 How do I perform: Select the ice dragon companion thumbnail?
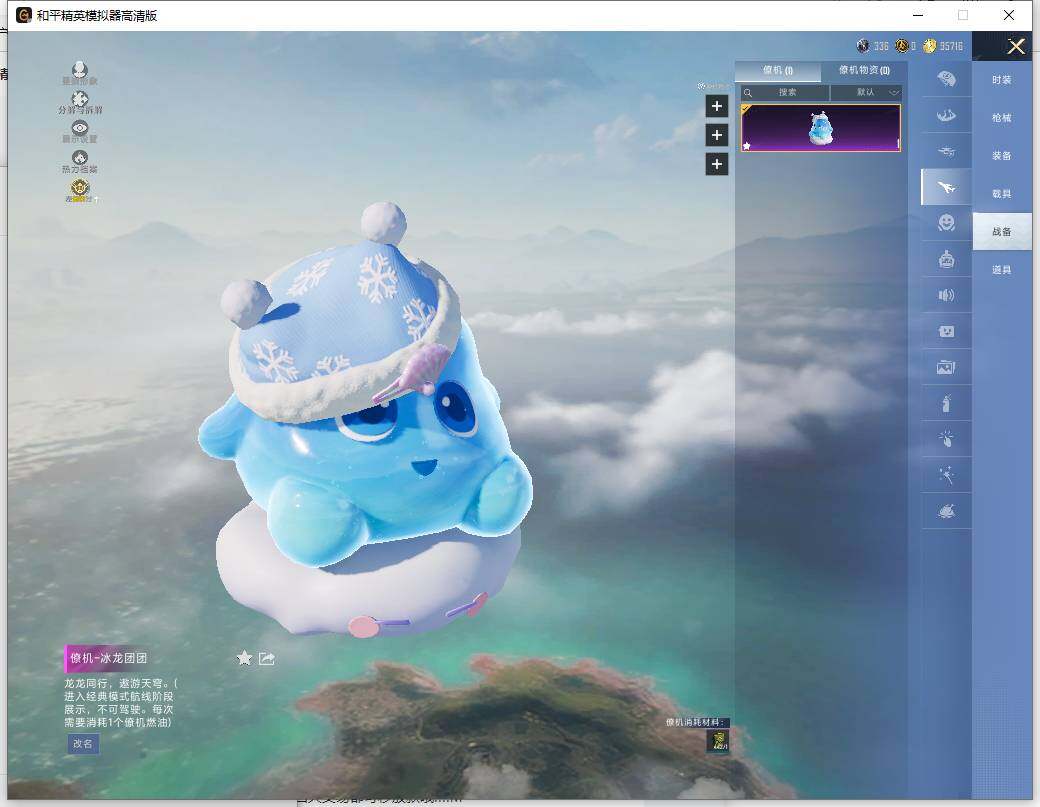tap(821, 129)
